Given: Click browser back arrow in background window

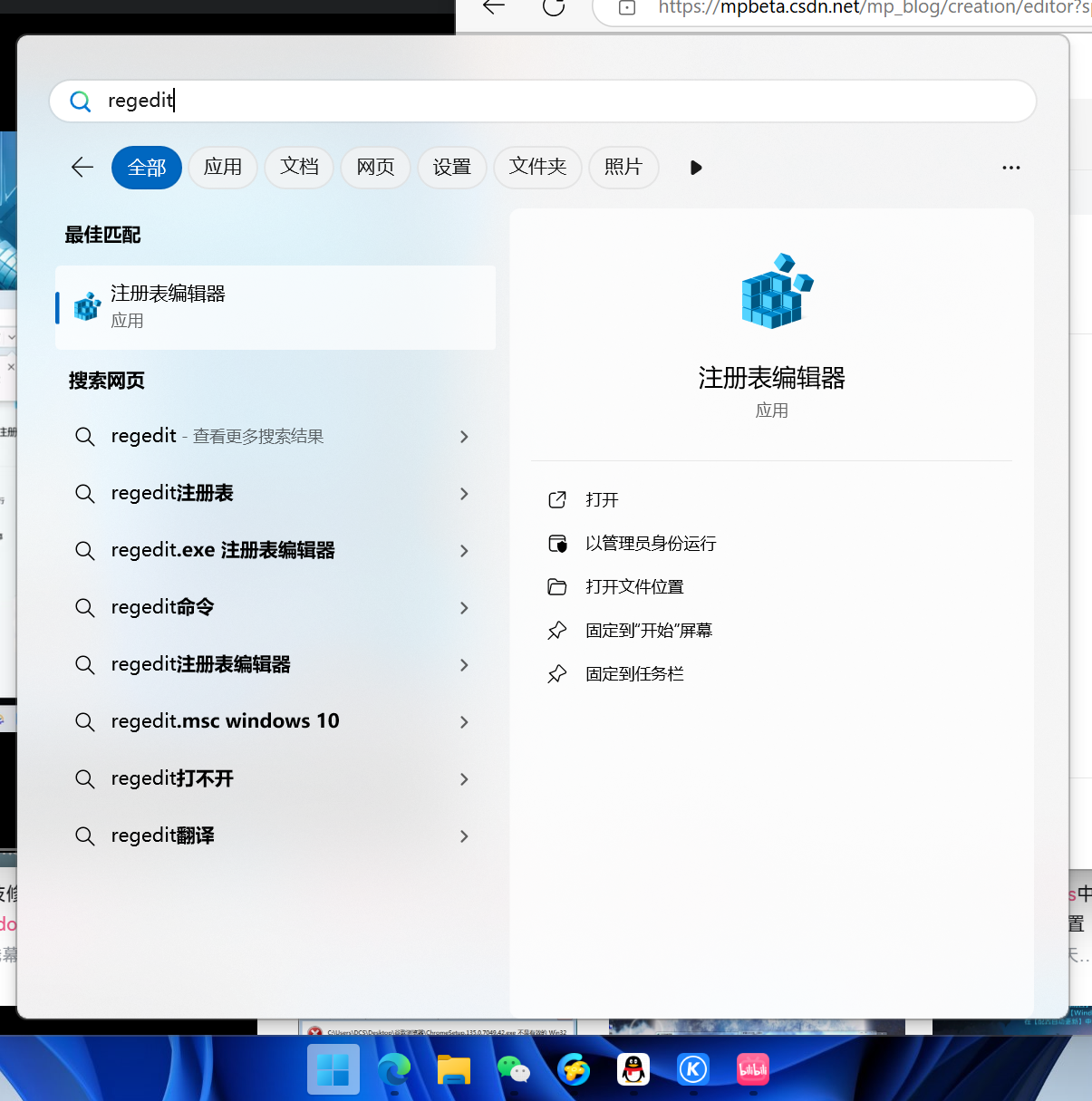Looking at the screenshot, I should point(494,7).
